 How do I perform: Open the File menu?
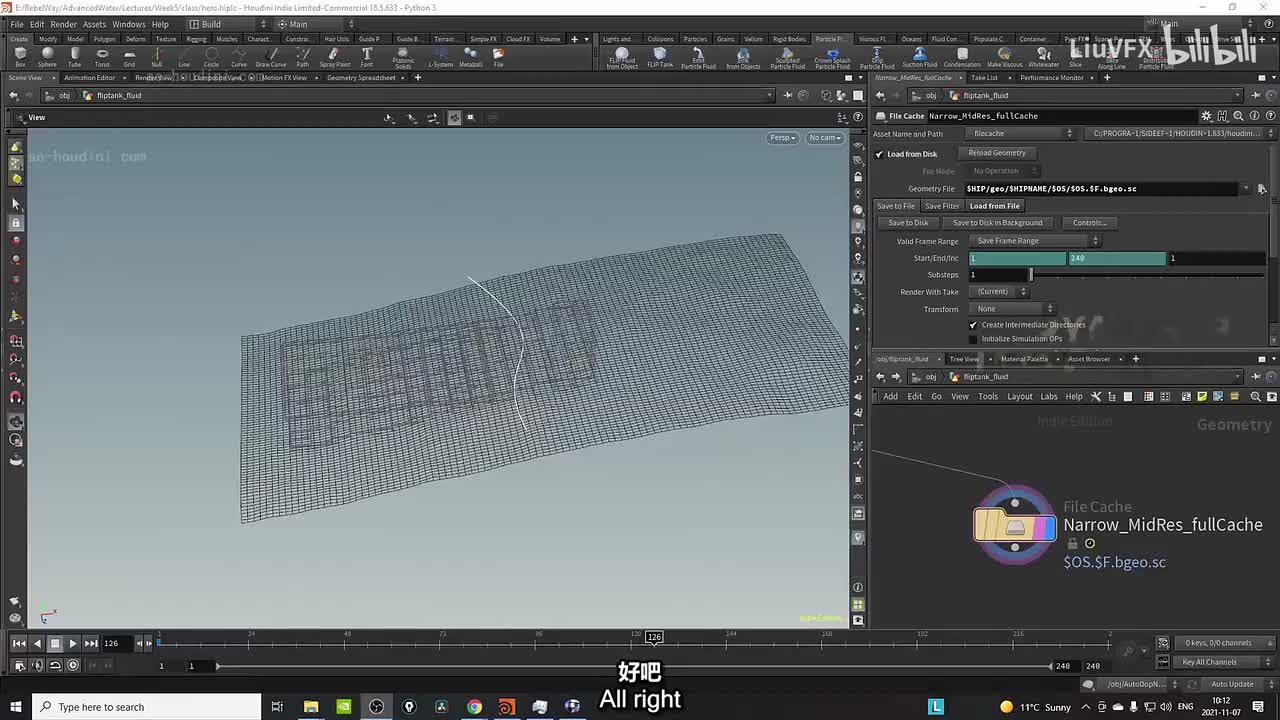(17, 24)
